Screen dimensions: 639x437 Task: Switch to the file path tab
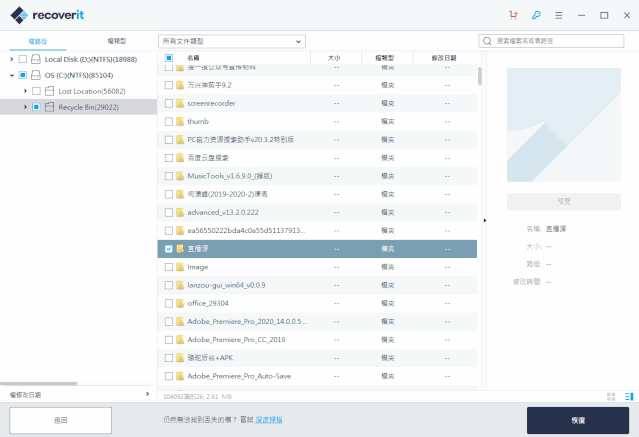[38, 41]
